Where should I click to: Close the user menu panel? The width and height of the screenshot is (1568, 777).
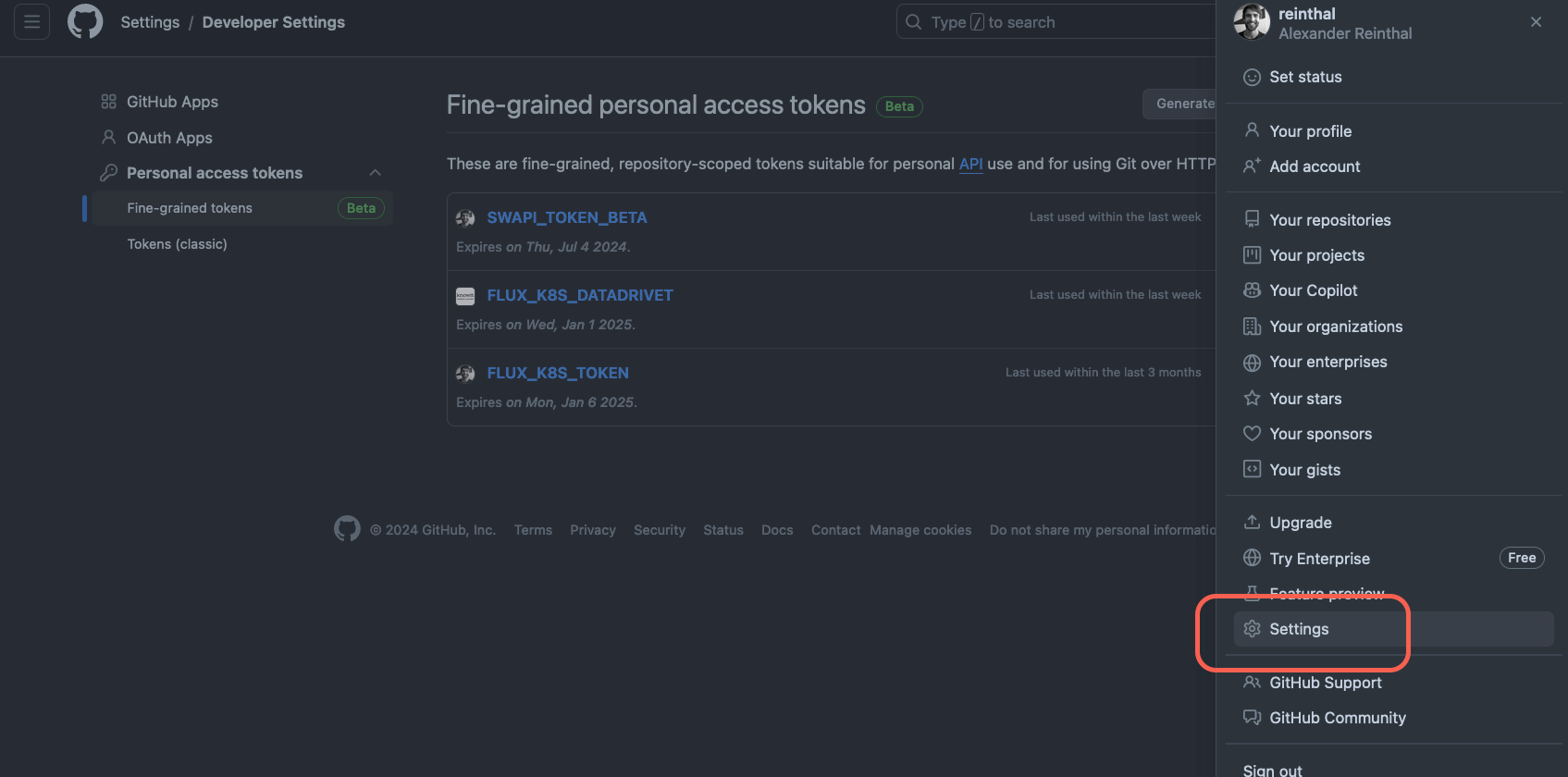[1536, 22]
